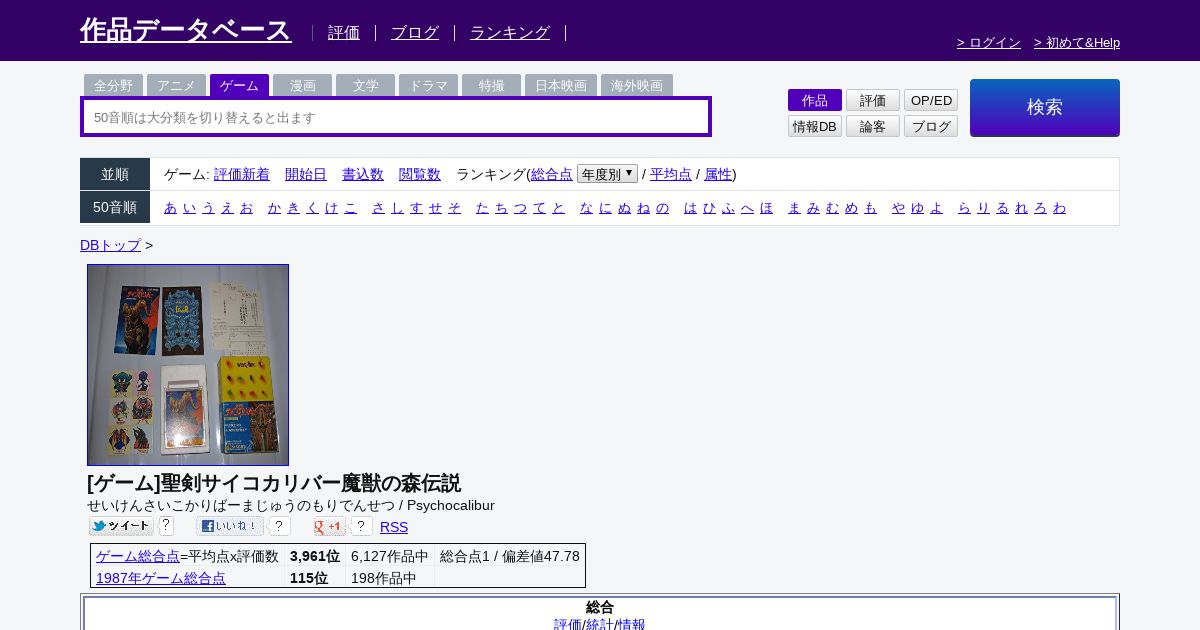The width and height of the screenshot is (1200, 630).
Task: Jump to the わ index
Action: 1059,207
